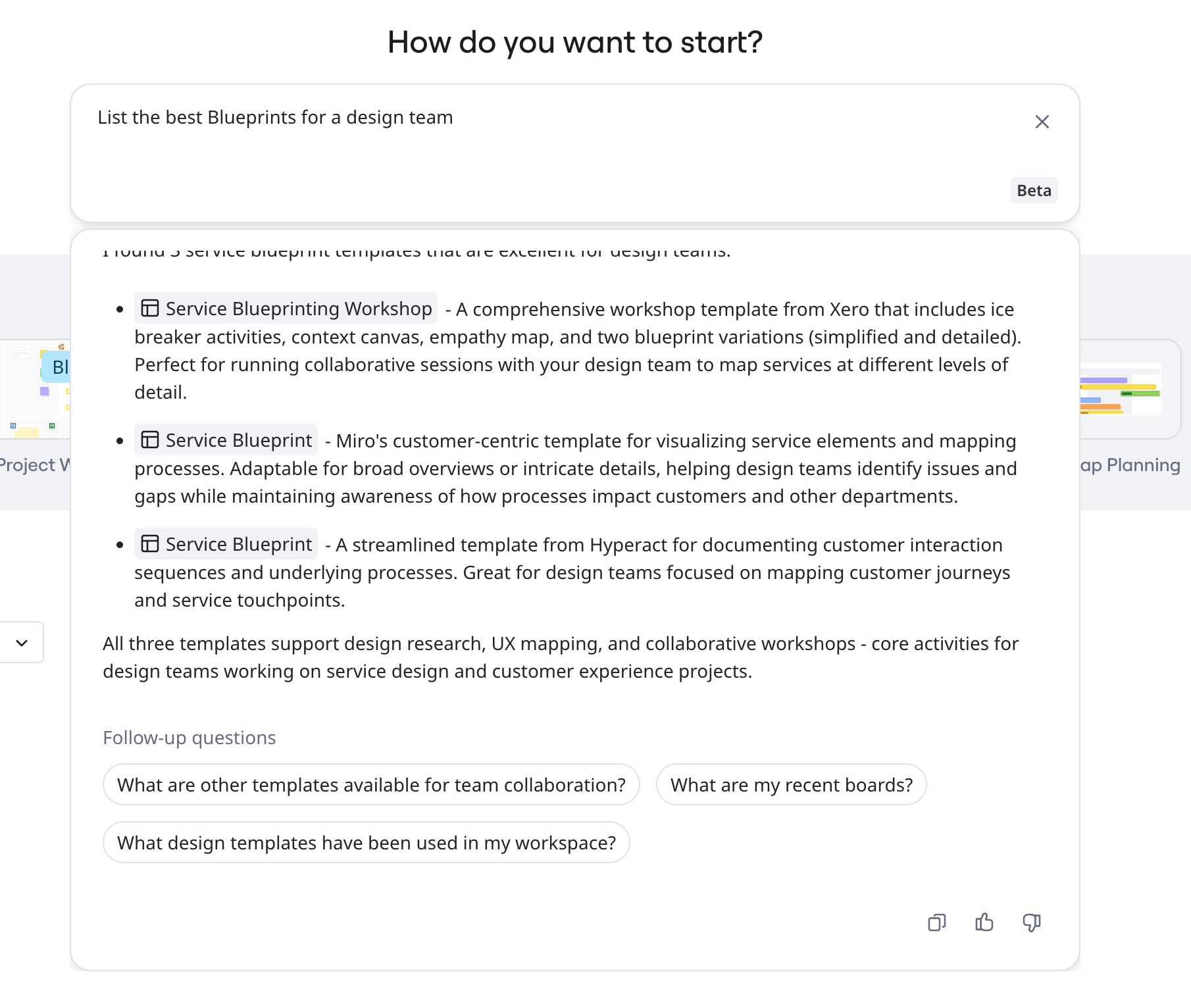Click the "ap Planning" template label
The image size is (1191, 1008).
(x=1130, y=465)
